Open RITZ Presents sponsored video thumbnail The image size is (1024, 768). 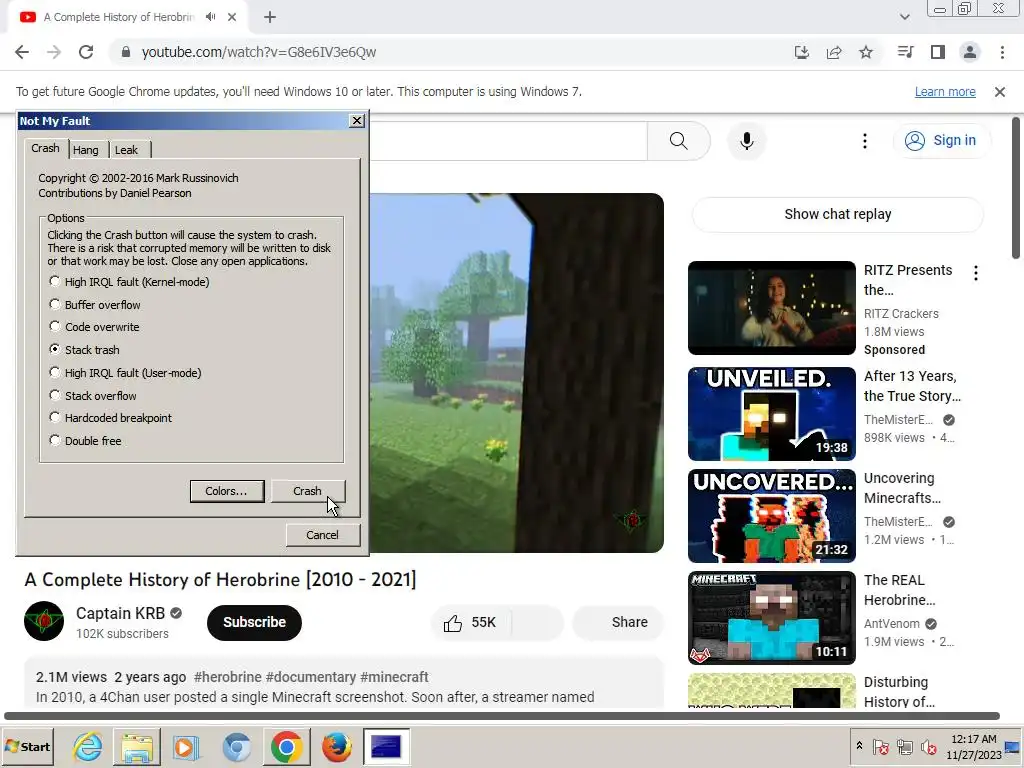click(771, 308)
